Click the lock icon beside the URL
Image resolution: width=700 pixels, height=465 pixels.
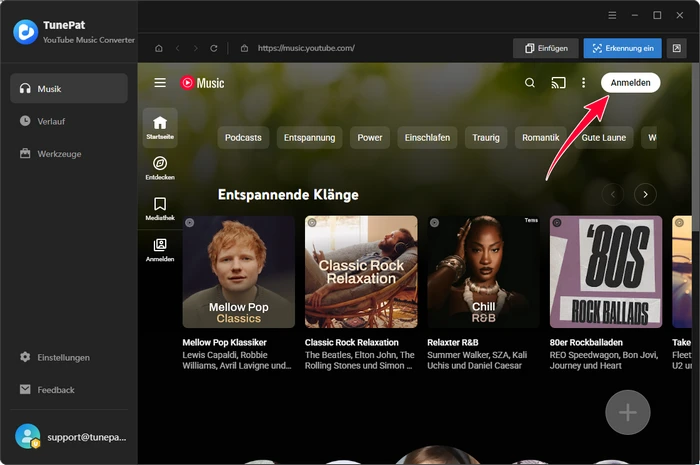click(x=244, y=48)
